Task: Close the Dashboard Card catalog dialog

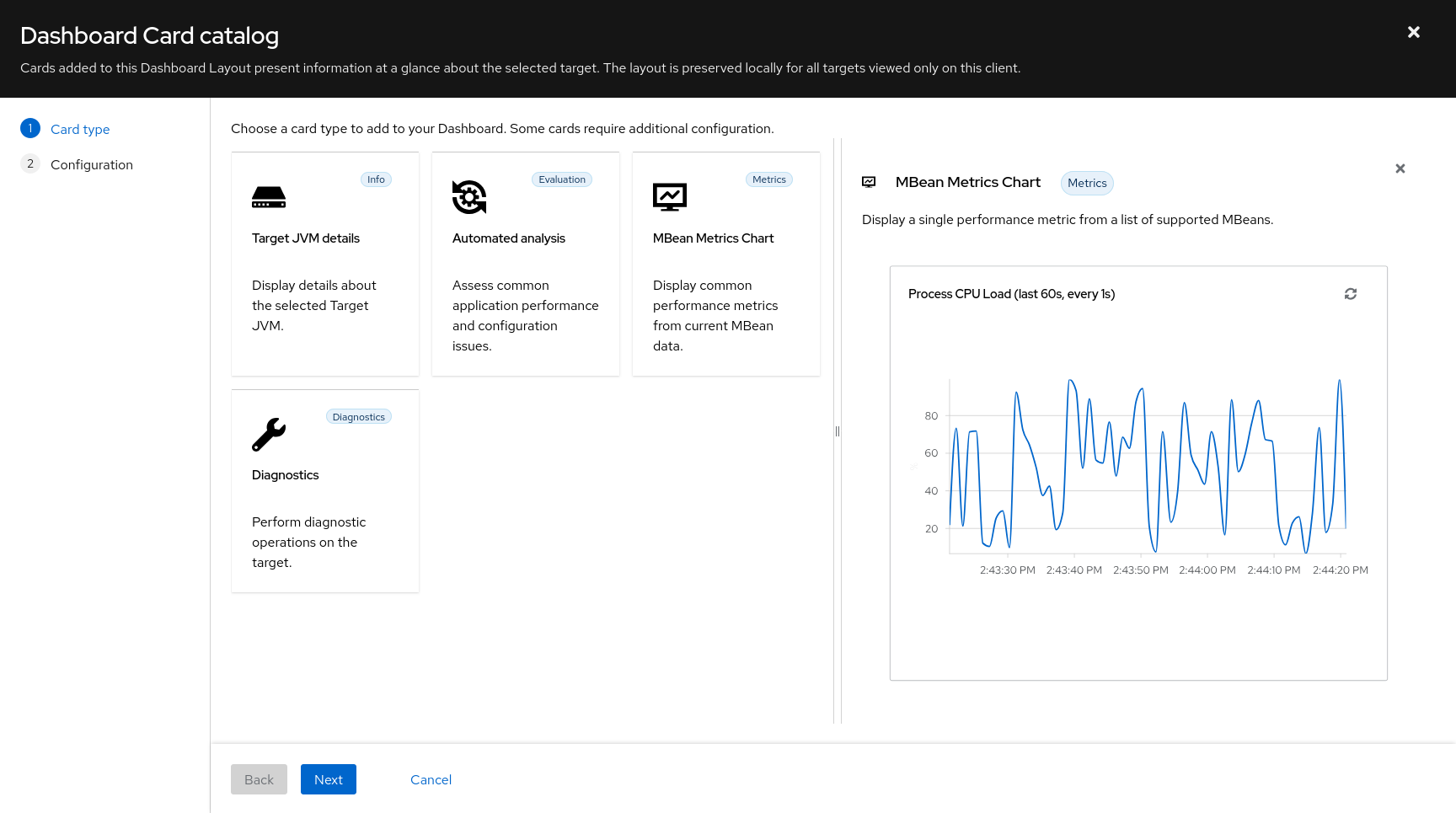Action: [x=1414, y=32]
